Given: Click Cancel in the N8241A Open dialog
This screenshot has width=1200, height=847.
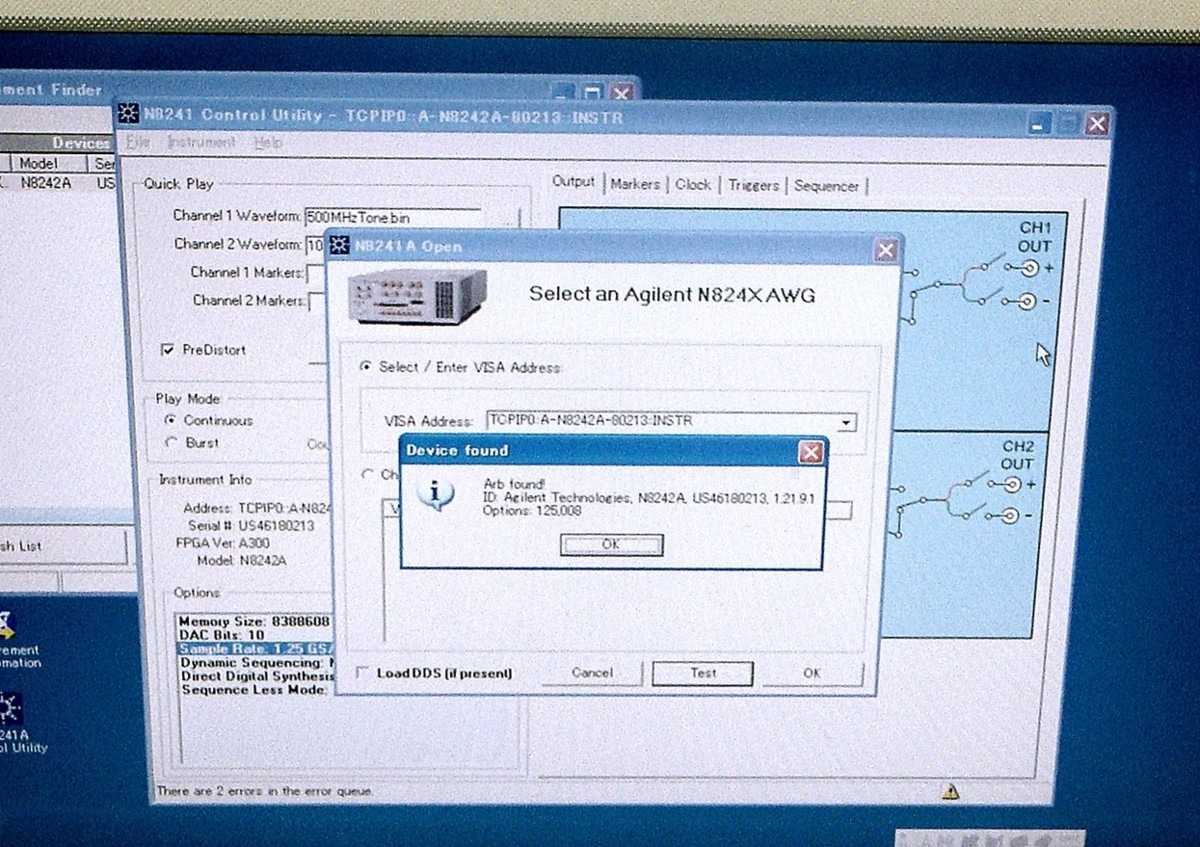Looking at the screenshot, I should 592,673.
